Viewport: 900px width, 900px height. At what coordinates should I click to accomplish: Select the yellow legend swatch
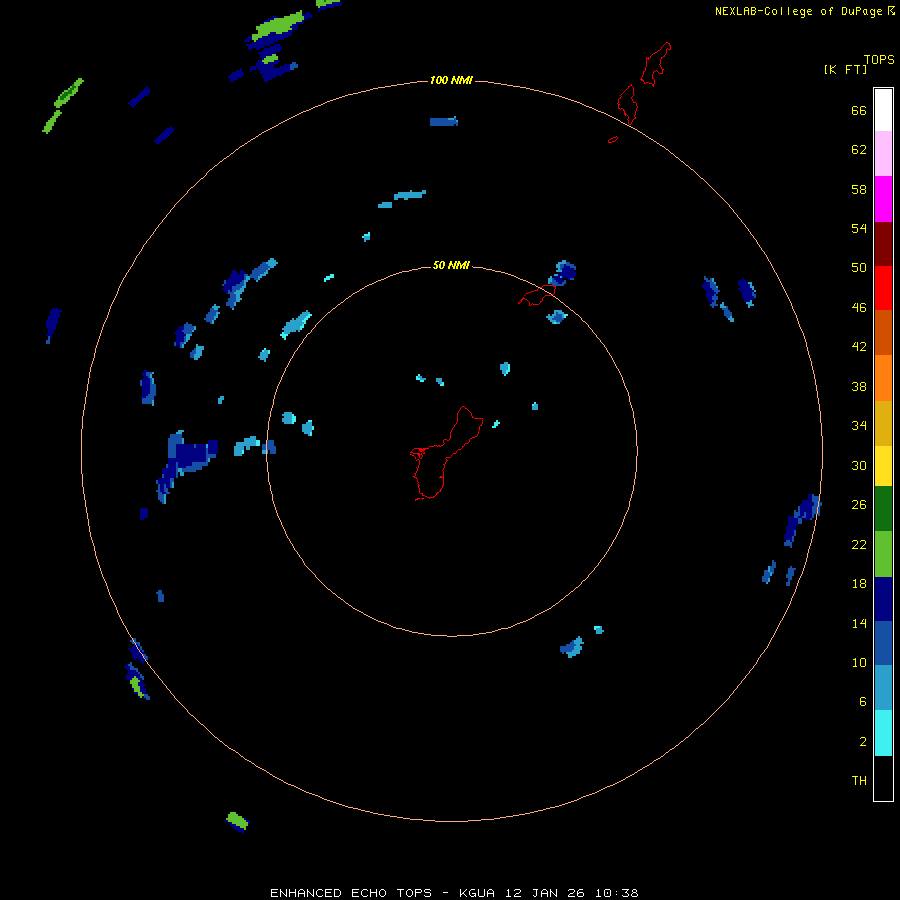[x=883, y=466]
